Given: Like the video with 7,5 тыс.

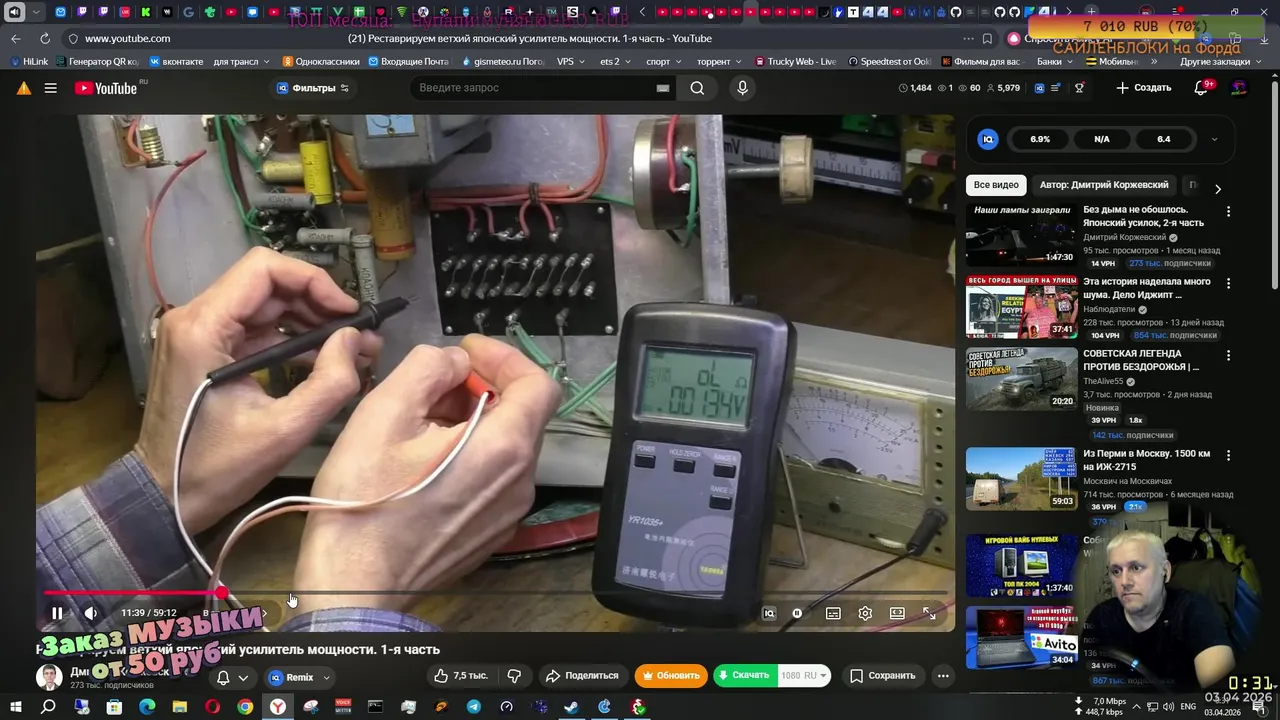Looking at the screenshot, I should (x=461, y=676).
